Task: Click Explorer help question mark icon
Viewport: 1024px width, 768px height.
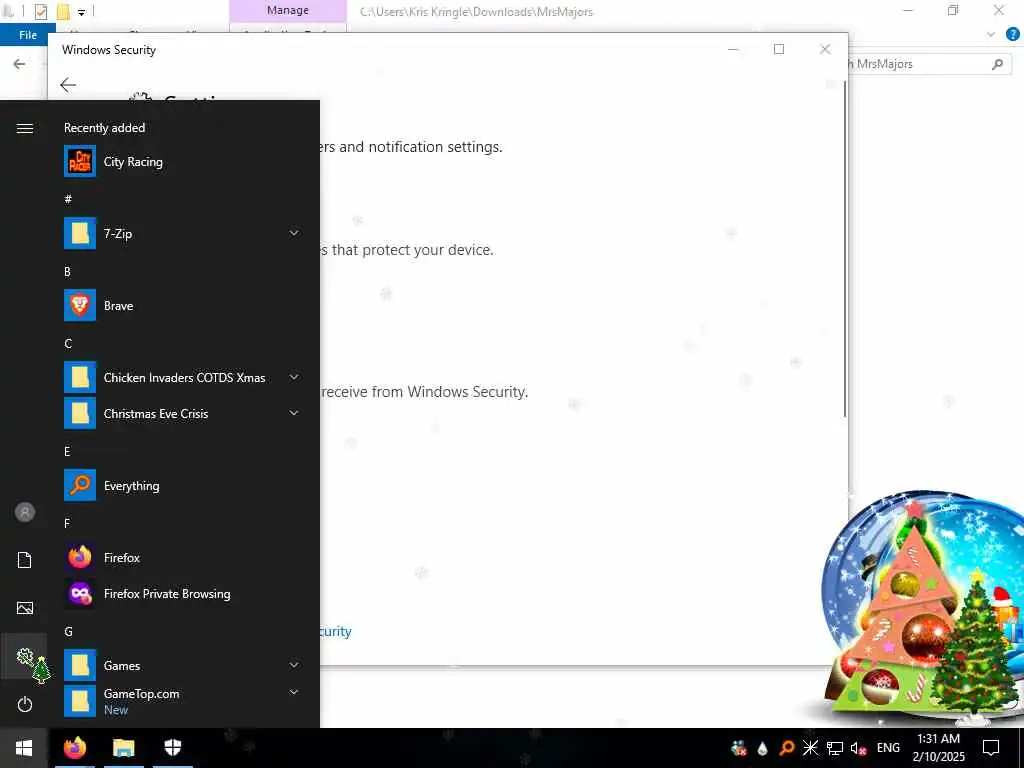Action: pyautogui.click(x=1012, y=35)
